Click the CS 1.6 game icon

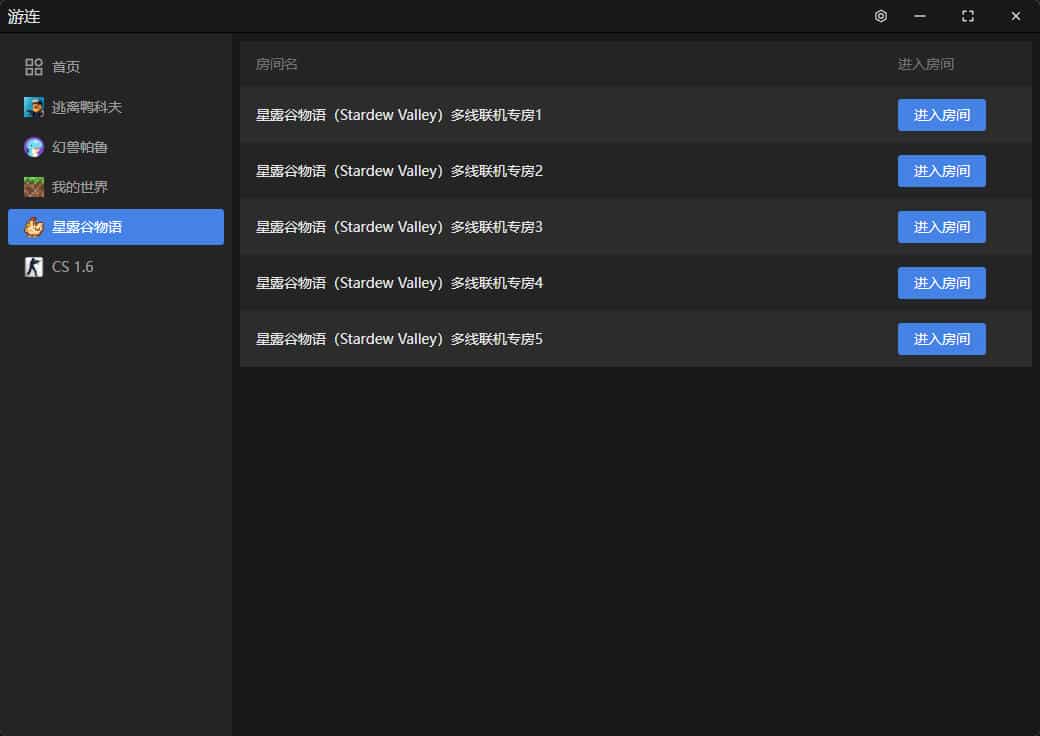click(x=34, y=267)
